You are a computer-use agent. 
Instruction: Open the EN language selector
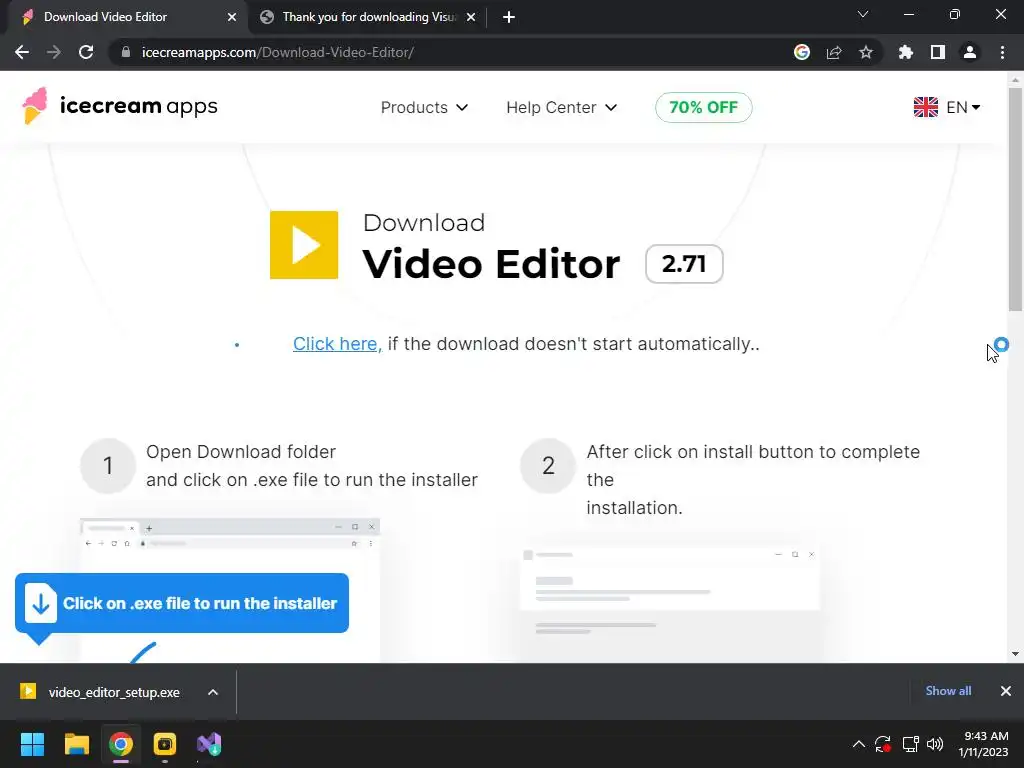[947, 107]
